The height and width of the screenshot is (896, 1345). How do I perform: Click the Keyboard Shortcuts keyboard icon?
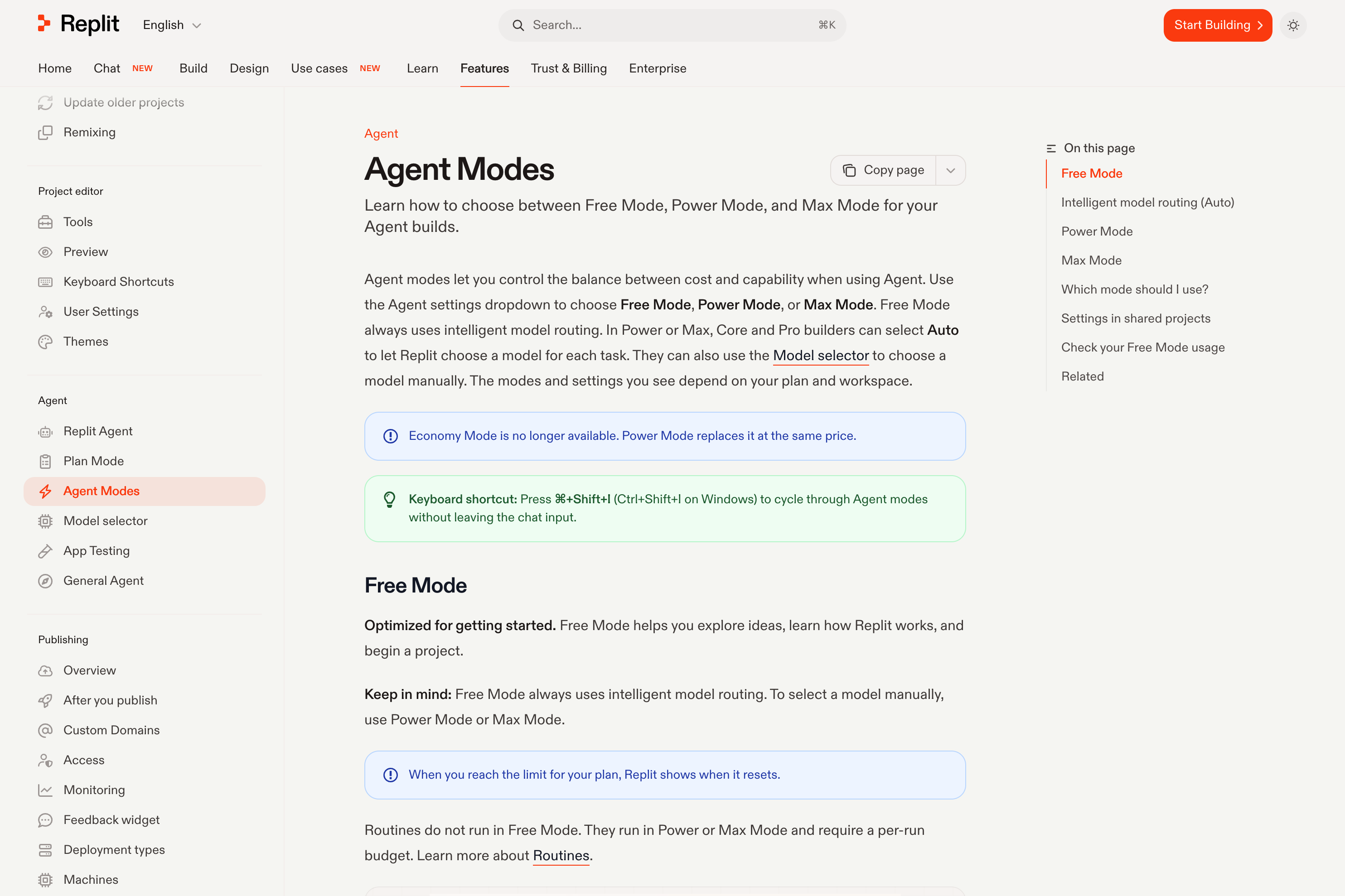point(45,282)
